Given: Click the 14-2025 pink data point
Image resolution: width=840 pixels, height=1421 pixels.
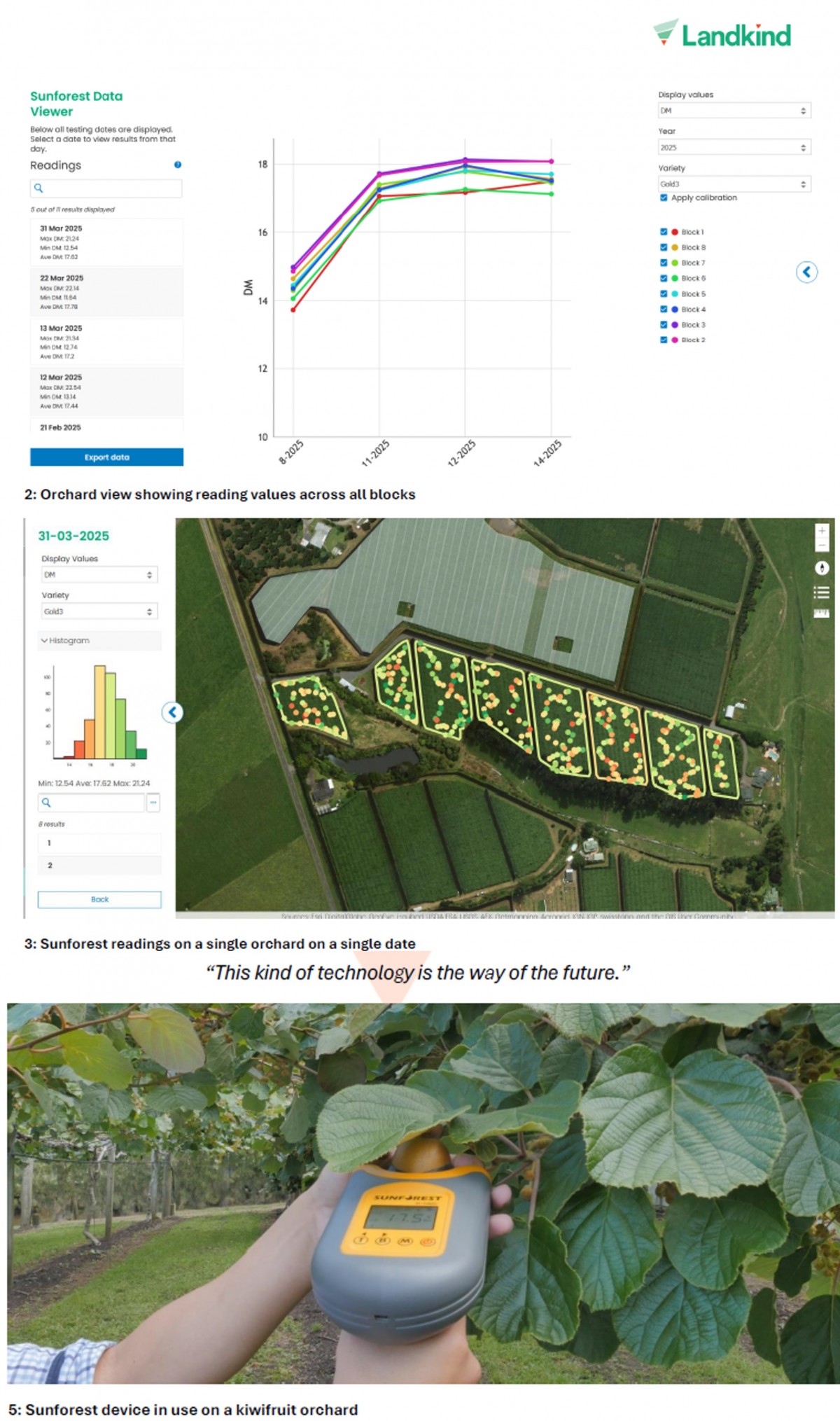Looking at the screenshot, I should 552,161.
